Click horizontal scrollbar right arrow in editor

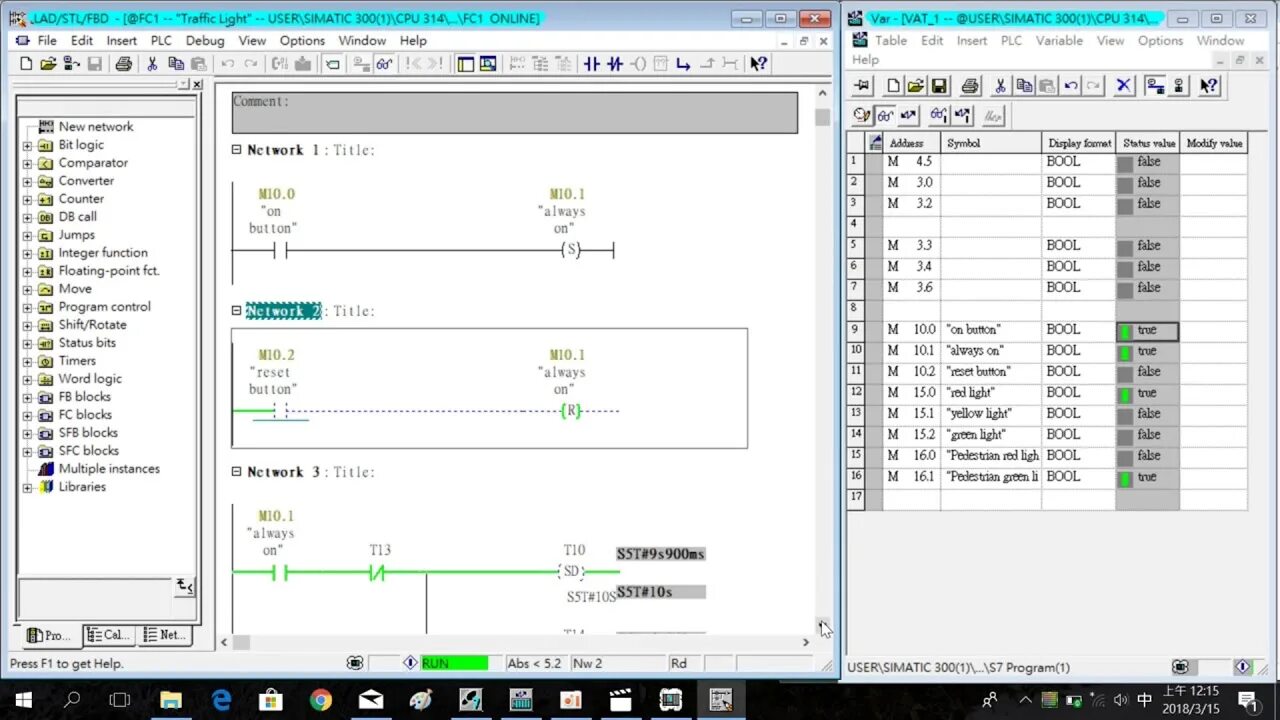[806, 642]
